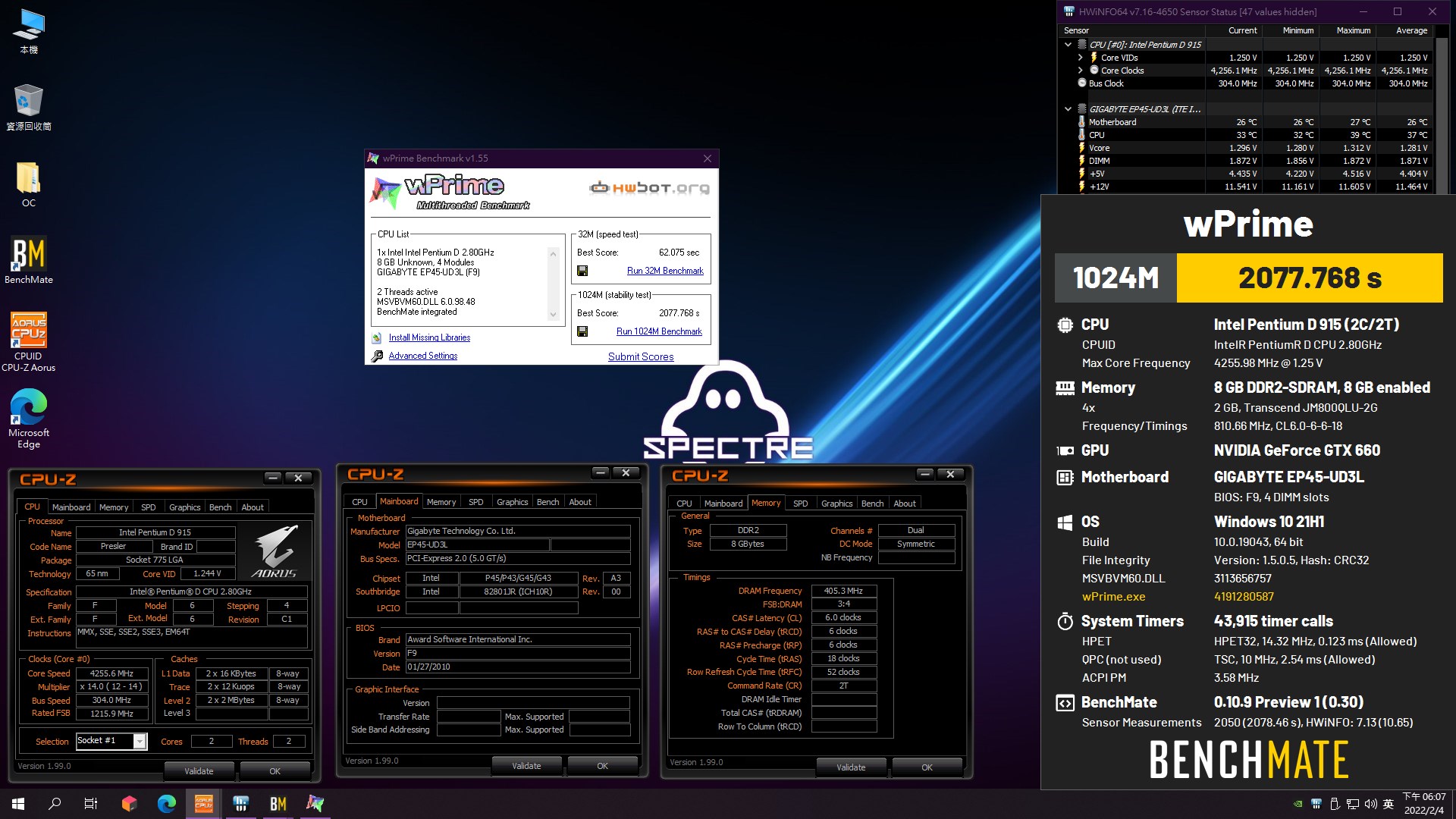Click CPU-Z Aorus taskbar icon

tap(204, 804)
